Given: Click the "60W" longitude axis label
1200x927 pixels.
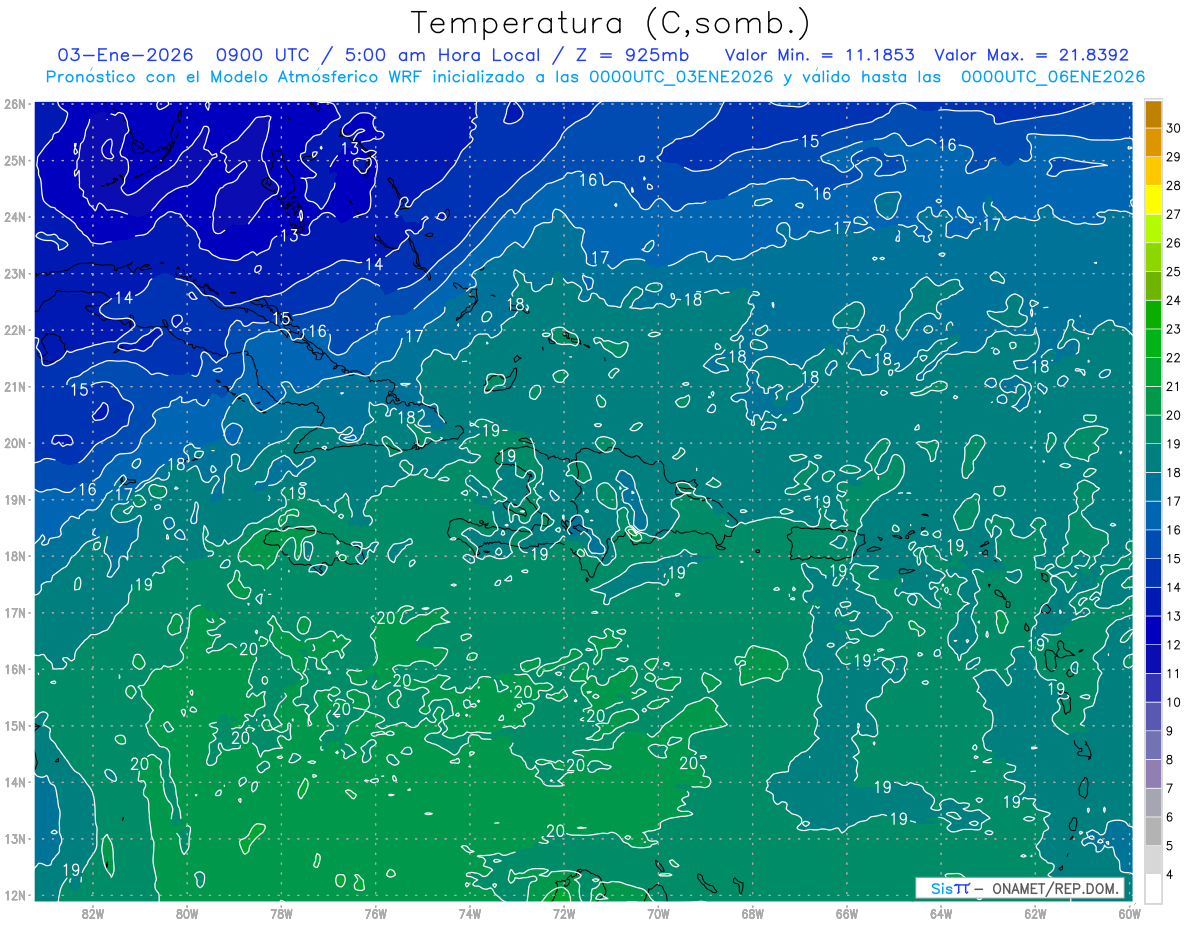Looking at the screenshot, I should [1130, 913].
